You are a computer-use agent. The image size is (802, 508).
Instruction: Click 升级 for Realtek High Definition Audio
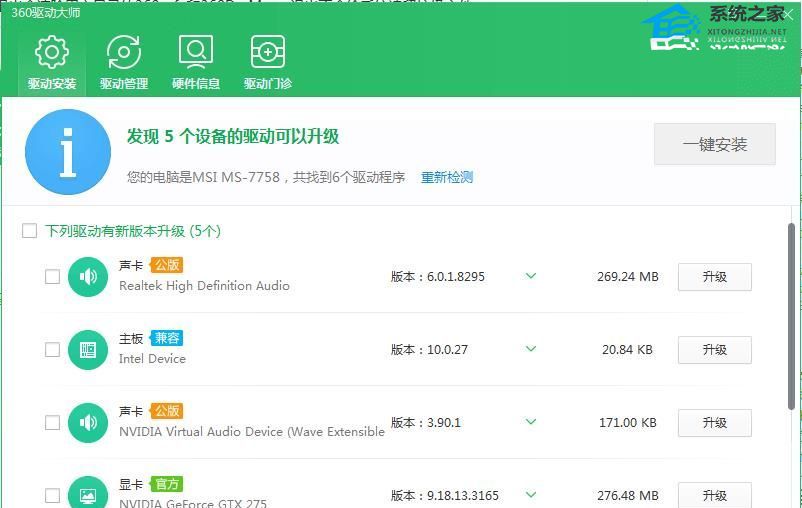[x=714, y=277]
